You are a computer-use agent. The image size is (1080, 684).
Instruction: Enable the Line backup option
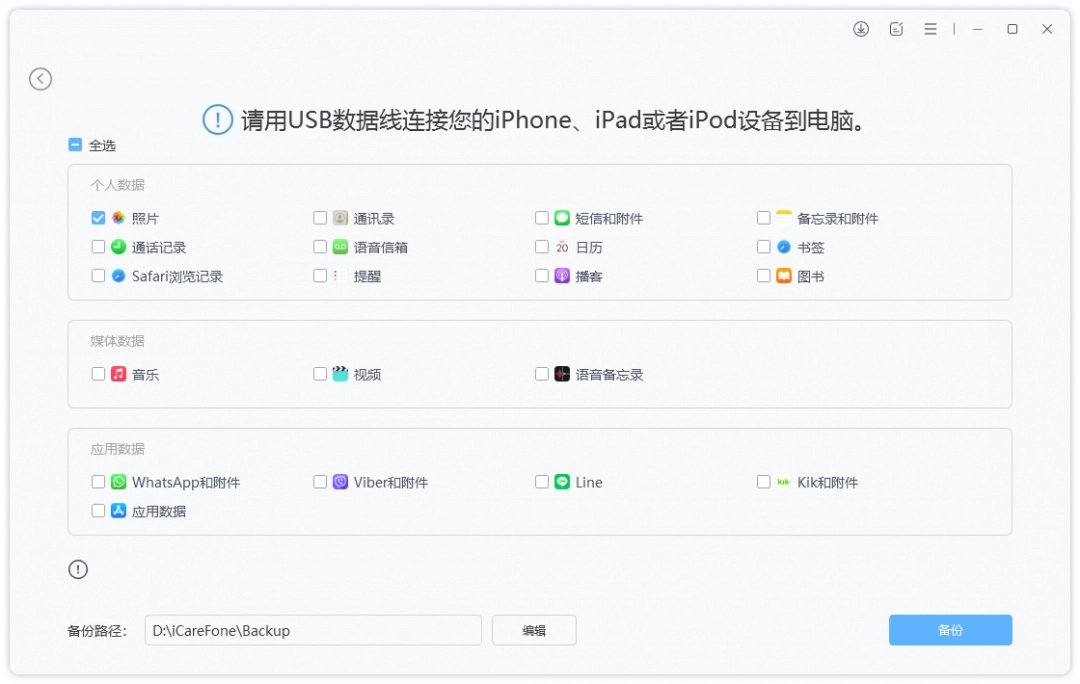[542, 481]
